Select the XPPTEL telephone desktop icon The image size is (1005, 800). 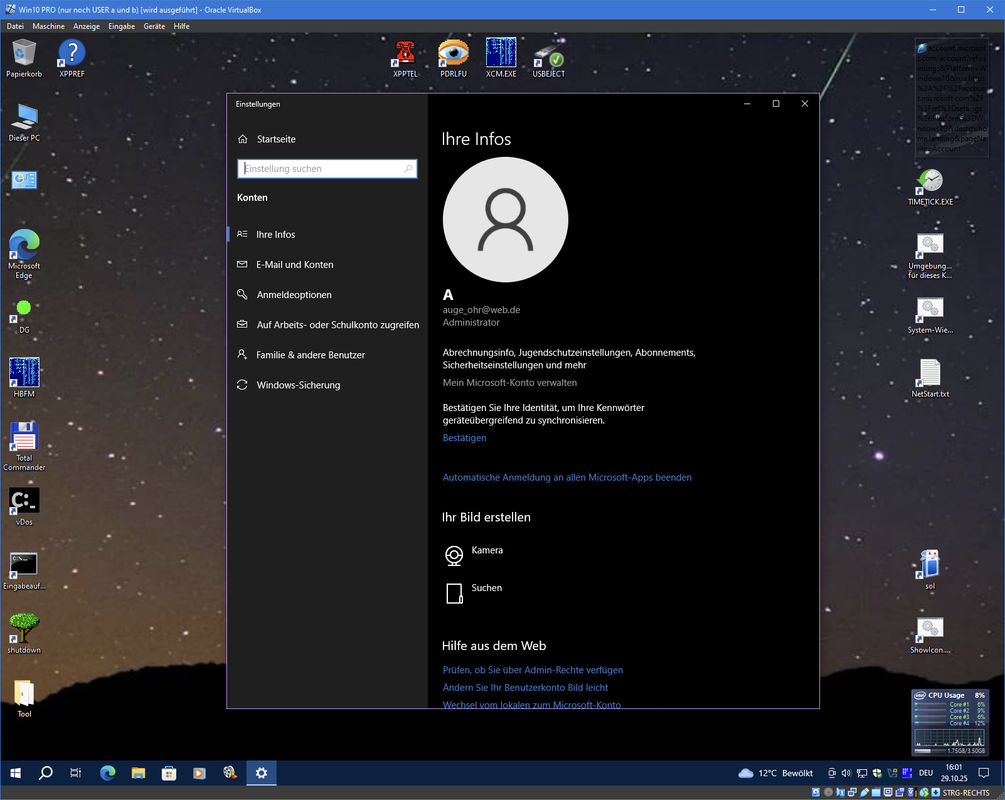coord(405,58)
